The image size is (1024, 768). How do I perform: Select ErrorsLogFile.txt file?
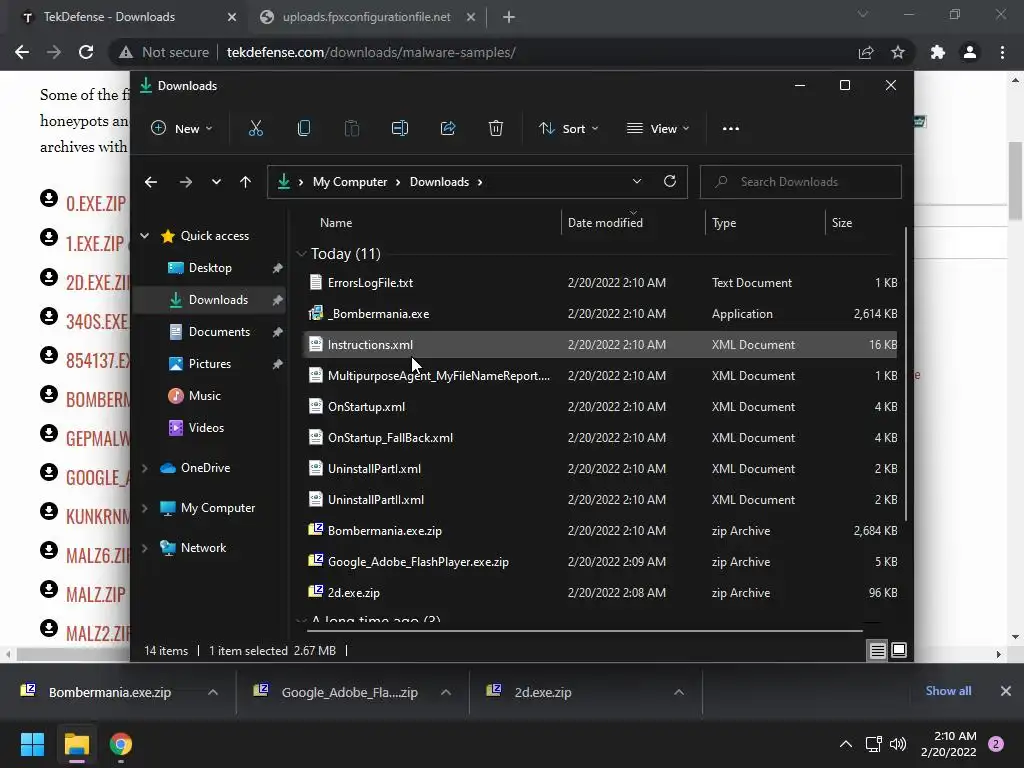click(x=600, y=283)
